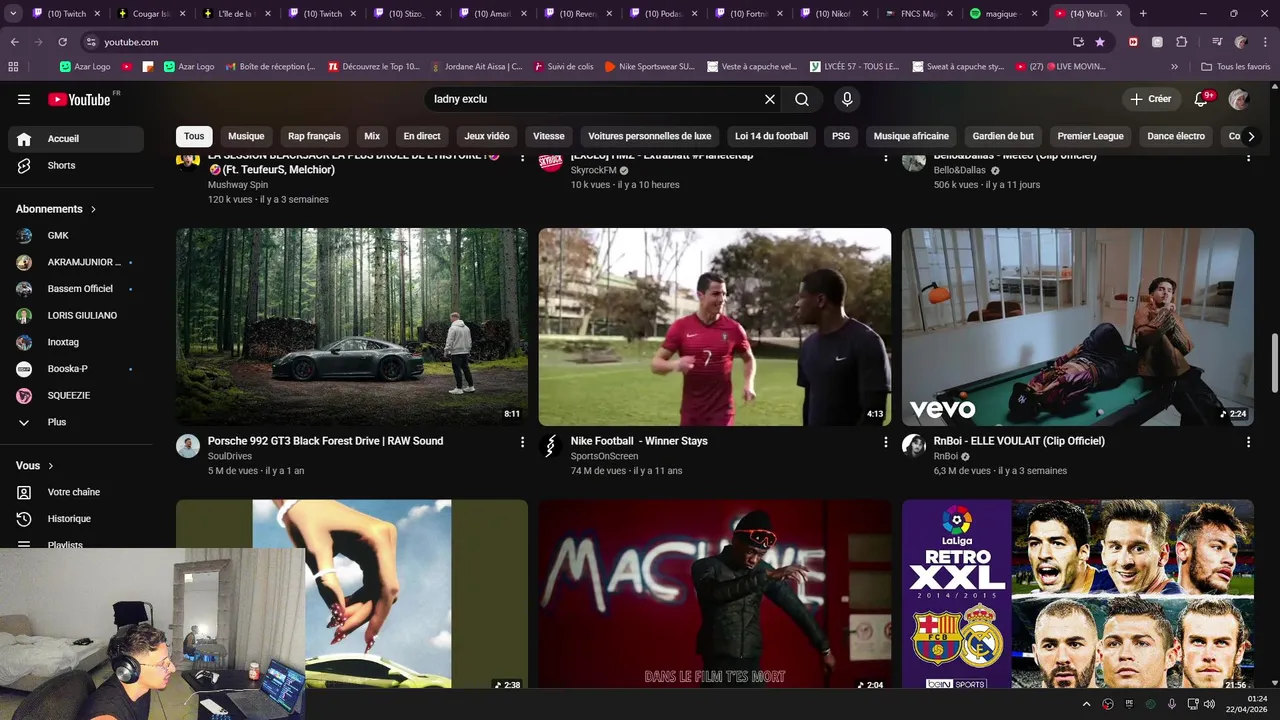Switch to the magique browser tab
This screenshot has width=1280, height=720.
coord(1004,14)
